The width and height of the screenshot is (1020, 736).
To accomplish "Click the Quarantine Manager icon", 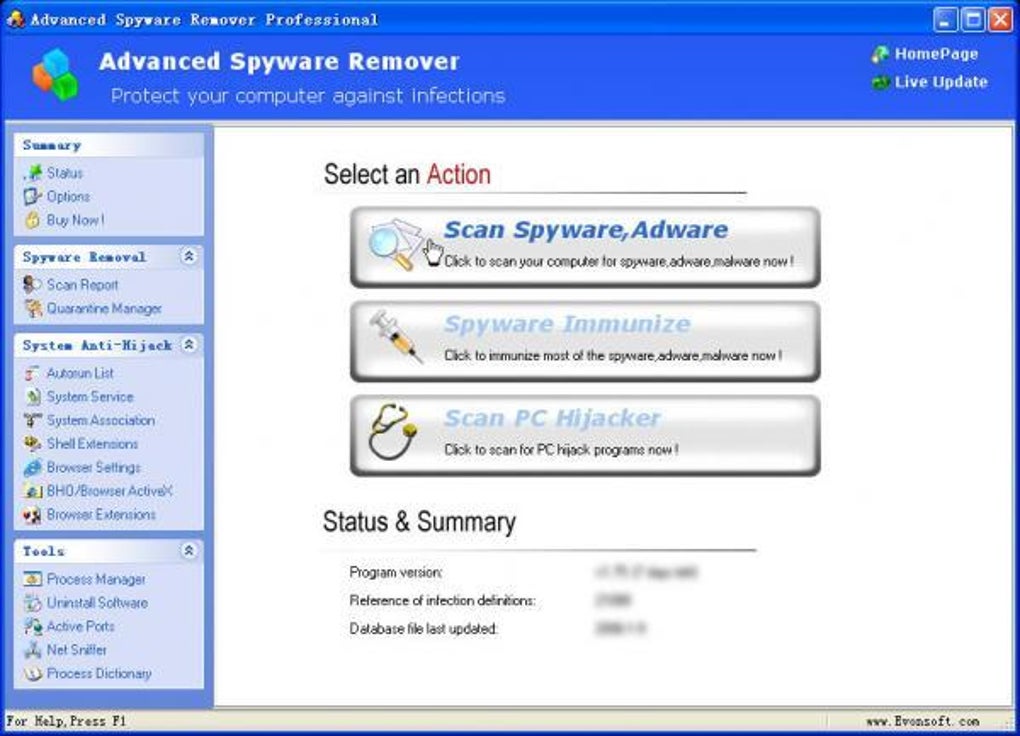I will tap(33, 308).
